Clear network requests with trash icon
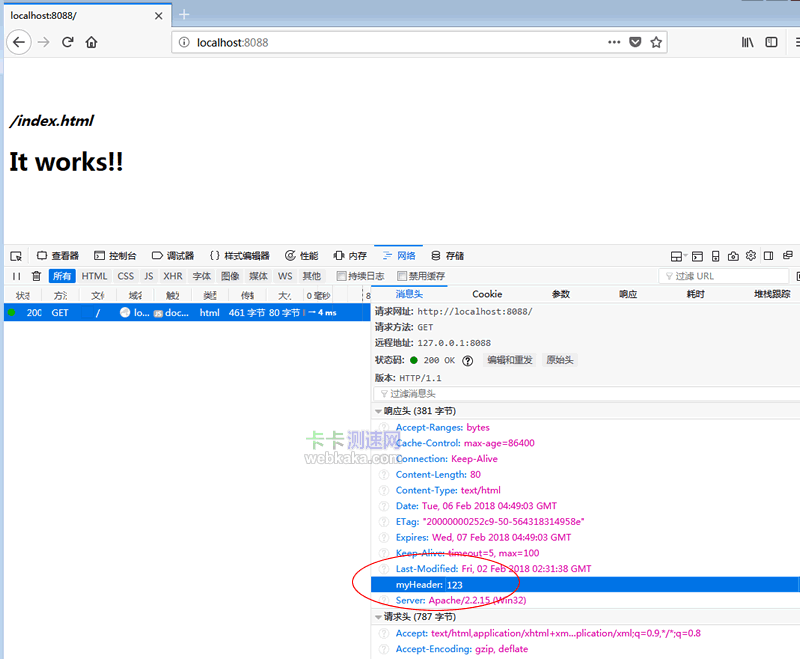Image resolution: width=800 pixels, height=659 pixels. pyautogui.click(x=37, y=276)
